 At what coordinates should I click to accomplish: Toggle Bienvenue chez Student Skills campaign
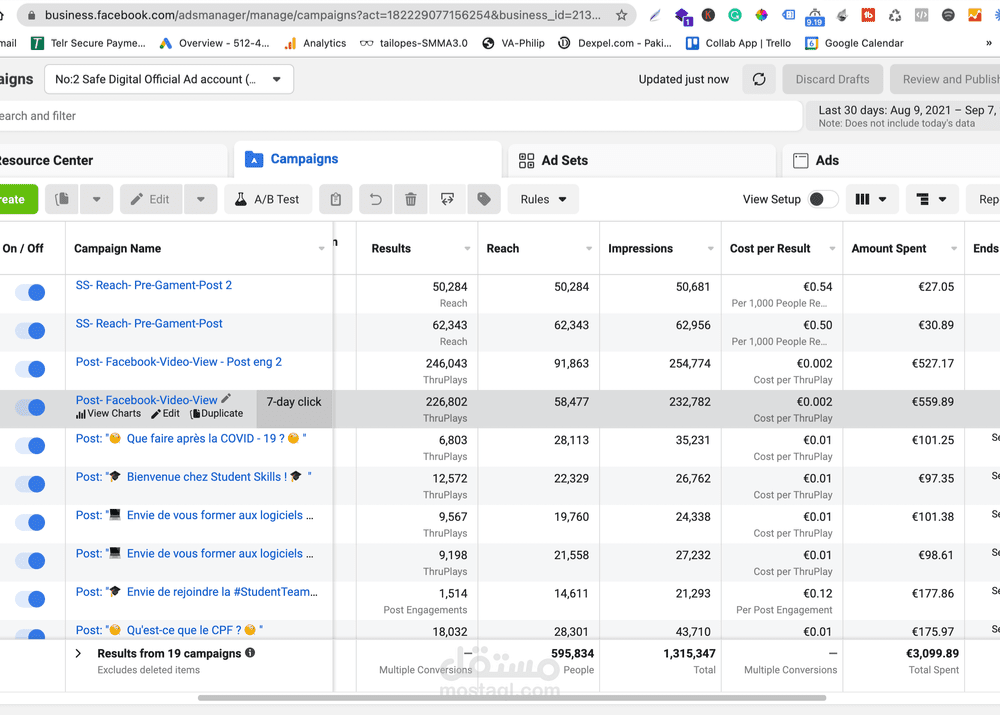point(31,484)
